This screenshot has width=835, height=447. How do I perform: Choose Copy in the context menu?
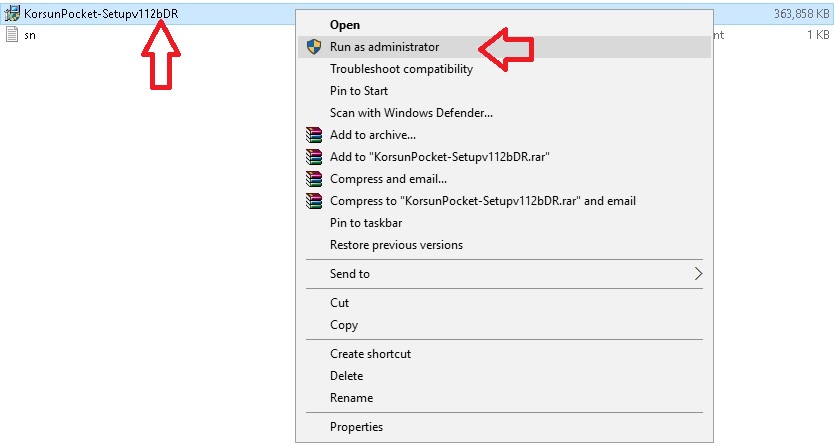(344, 325)
